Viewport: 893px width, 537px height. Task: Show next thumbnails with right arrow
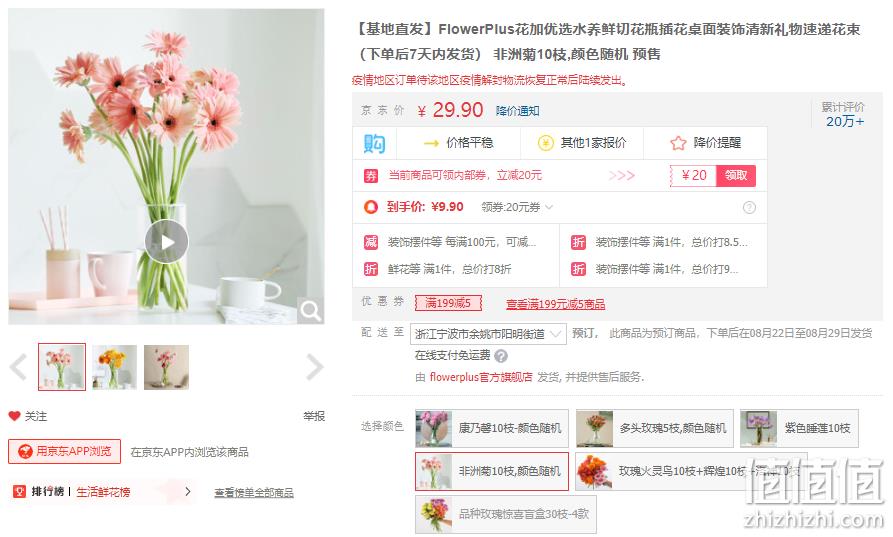[314, 367]
